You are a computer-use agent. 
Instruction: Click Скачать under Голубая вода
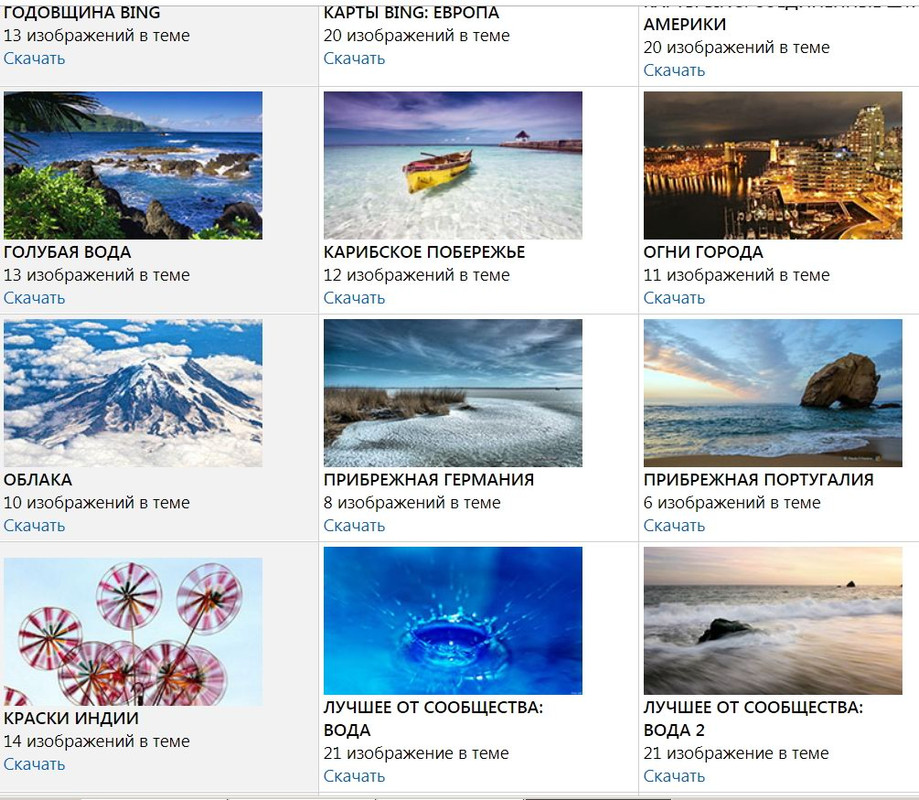(x=34, y=298)
